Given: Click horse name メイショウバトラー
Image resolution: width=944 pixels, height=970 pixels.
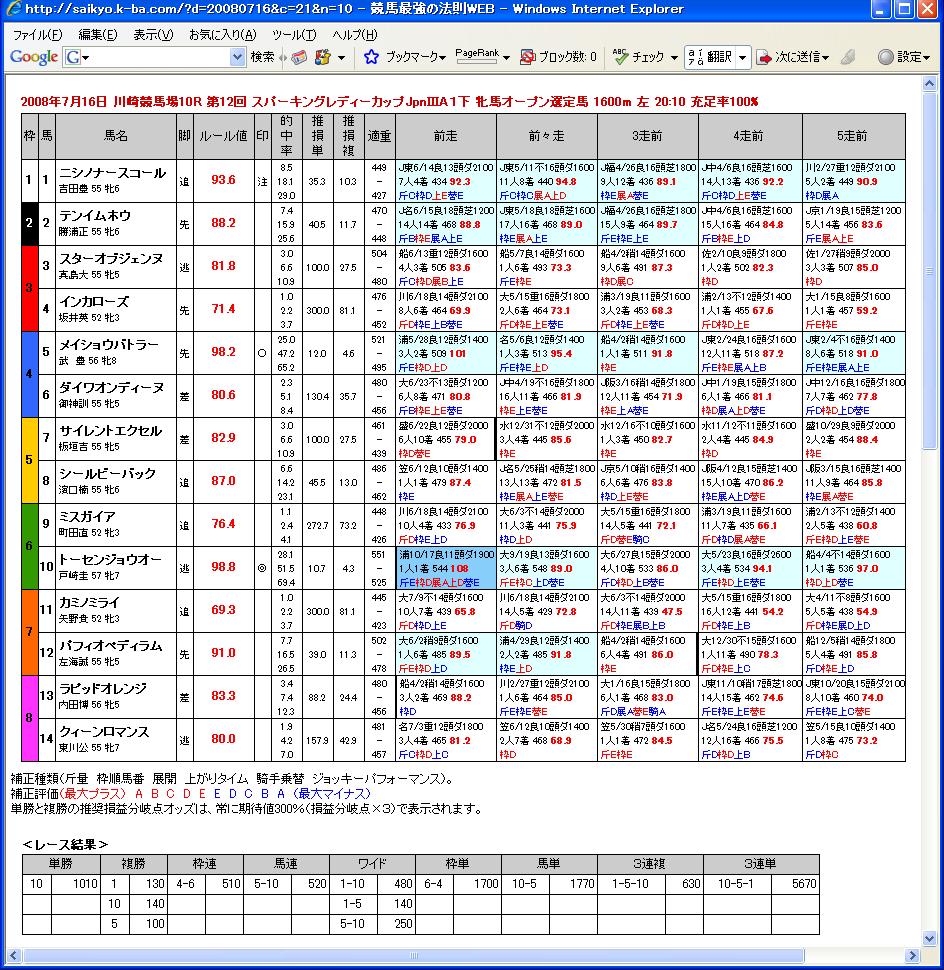Looking at the screenshot, I should (109, 345).
